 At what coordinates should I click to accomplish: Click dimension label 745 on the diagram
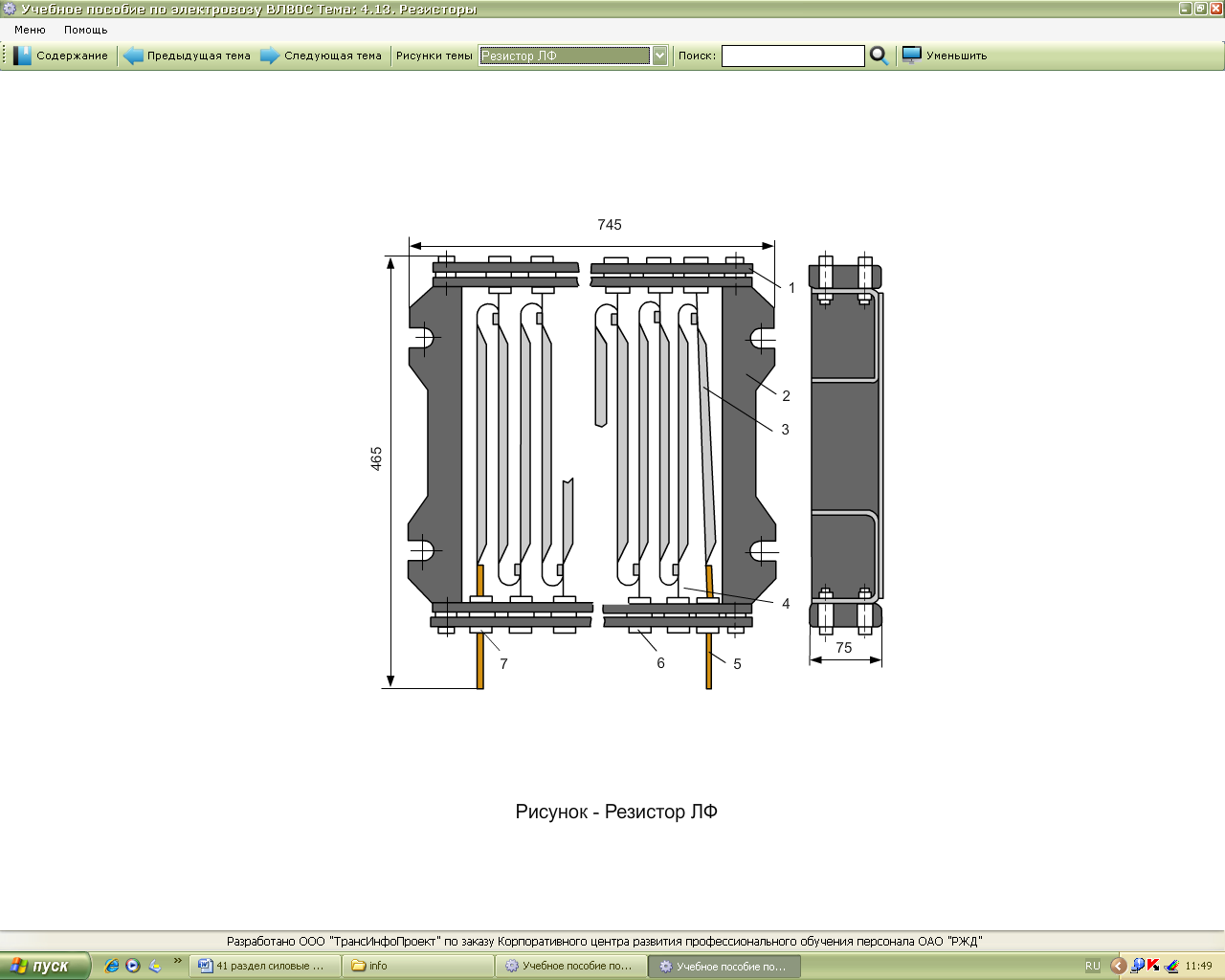tap(610, 225)
